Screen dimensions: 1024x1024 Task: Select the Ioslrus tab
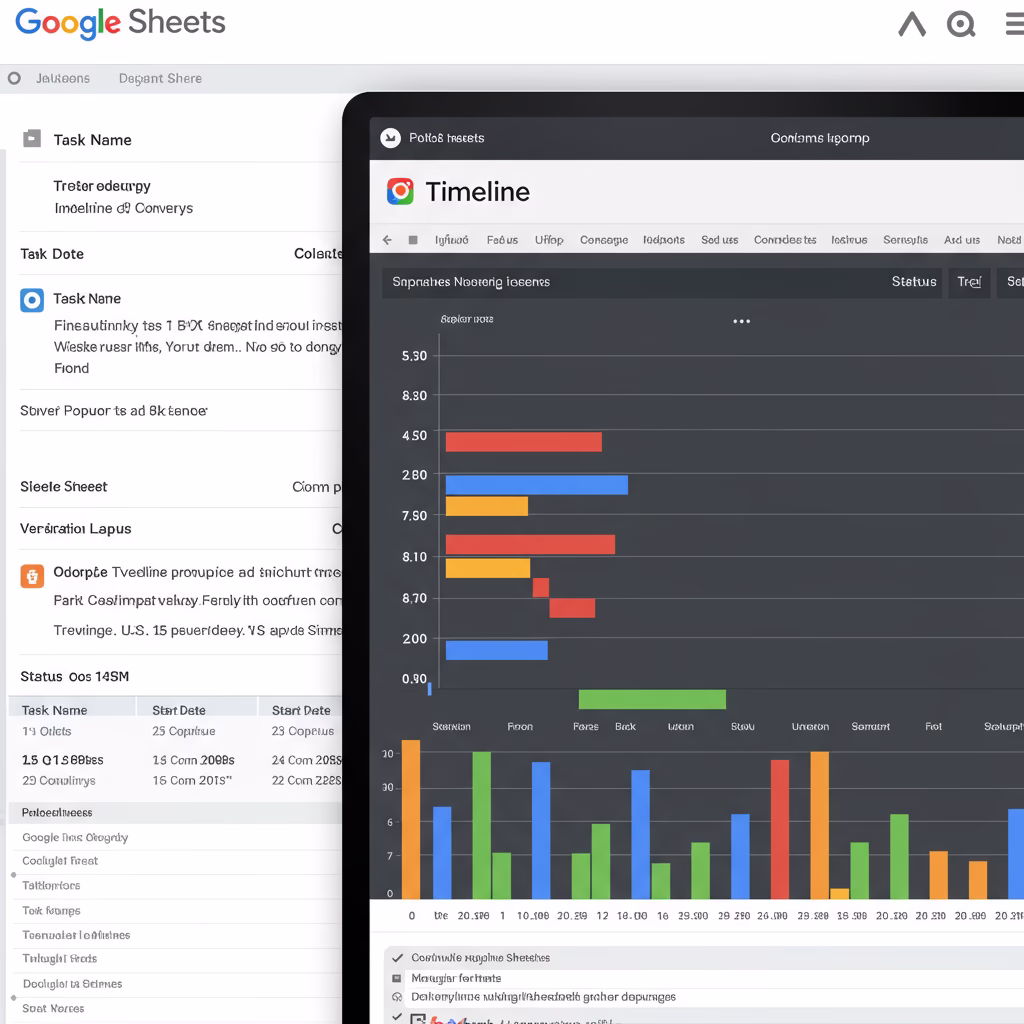pyautogui.click(x=849, y=240)
